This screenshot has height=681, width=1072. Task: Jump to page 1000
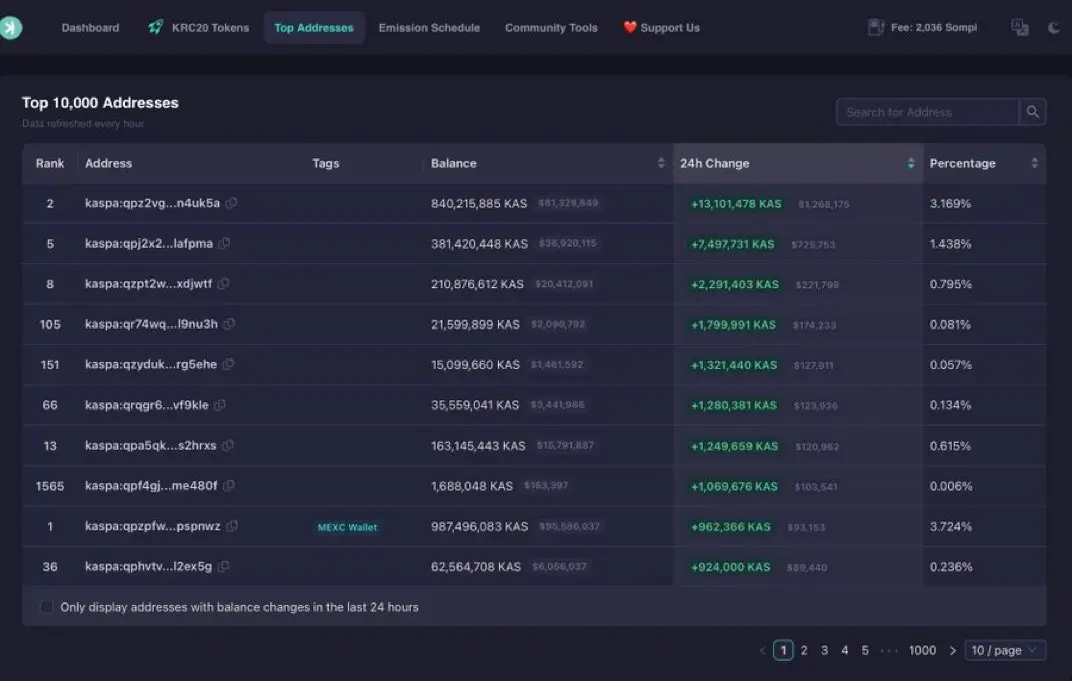click(x=922, y=650)
